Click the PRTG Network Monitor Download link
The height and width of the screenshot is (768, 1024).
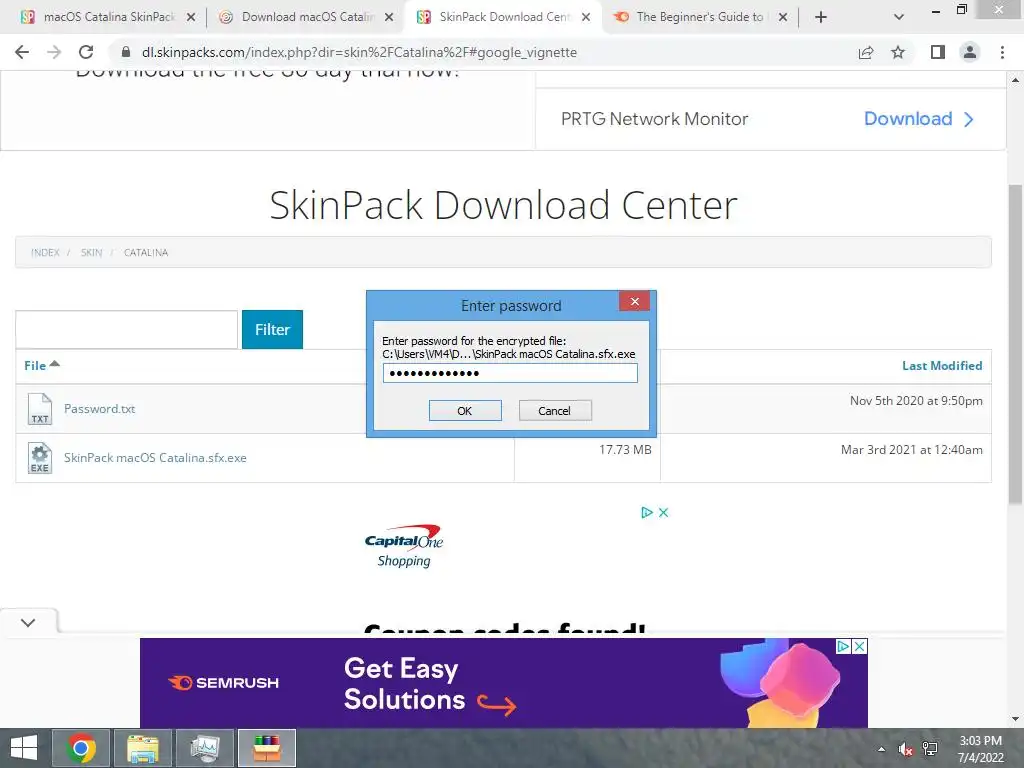click(919, 119)
